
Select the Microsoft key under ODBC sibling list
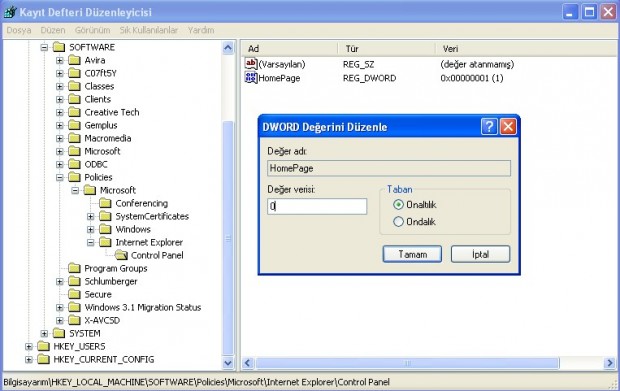(x=102, y=151)
